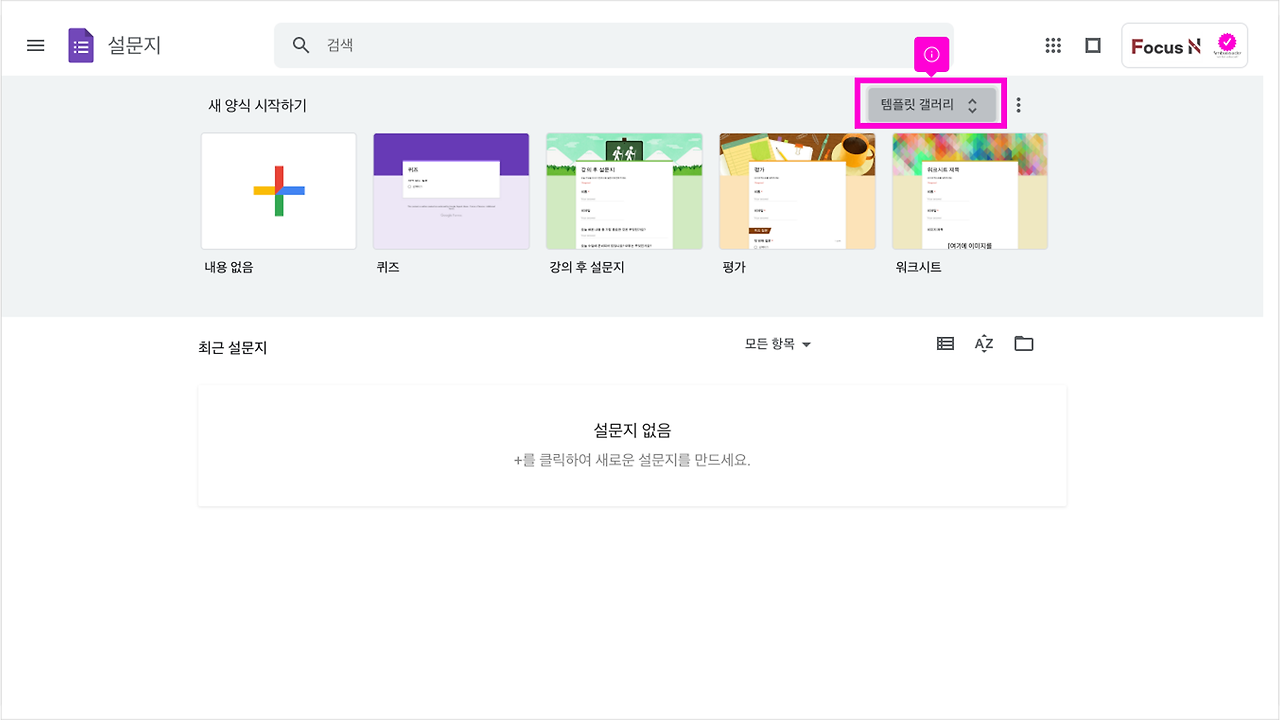Select the 평가 template thumbnail
Image resolution: width=1280 pixels, height=720 pixels.
click(797, 190)
